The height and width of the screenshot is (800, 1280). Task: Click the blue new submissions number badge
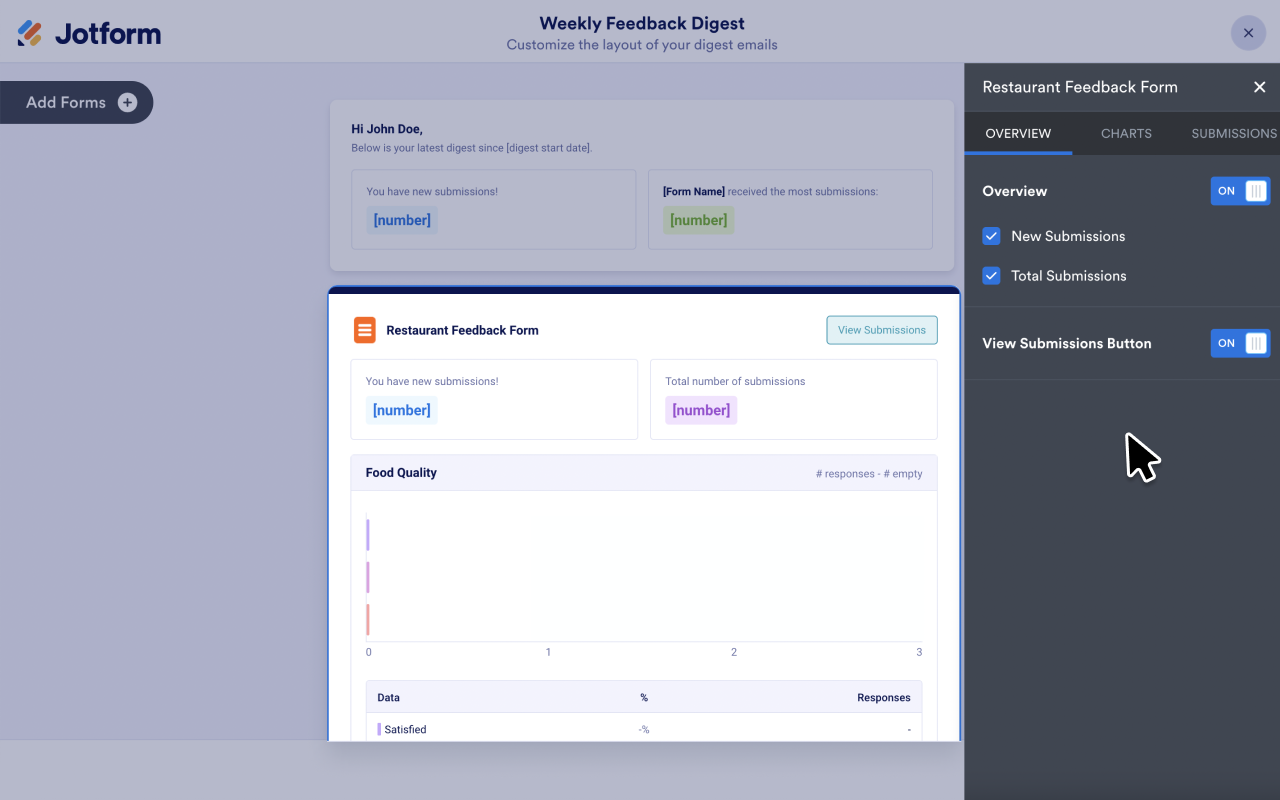pos(401,410)
